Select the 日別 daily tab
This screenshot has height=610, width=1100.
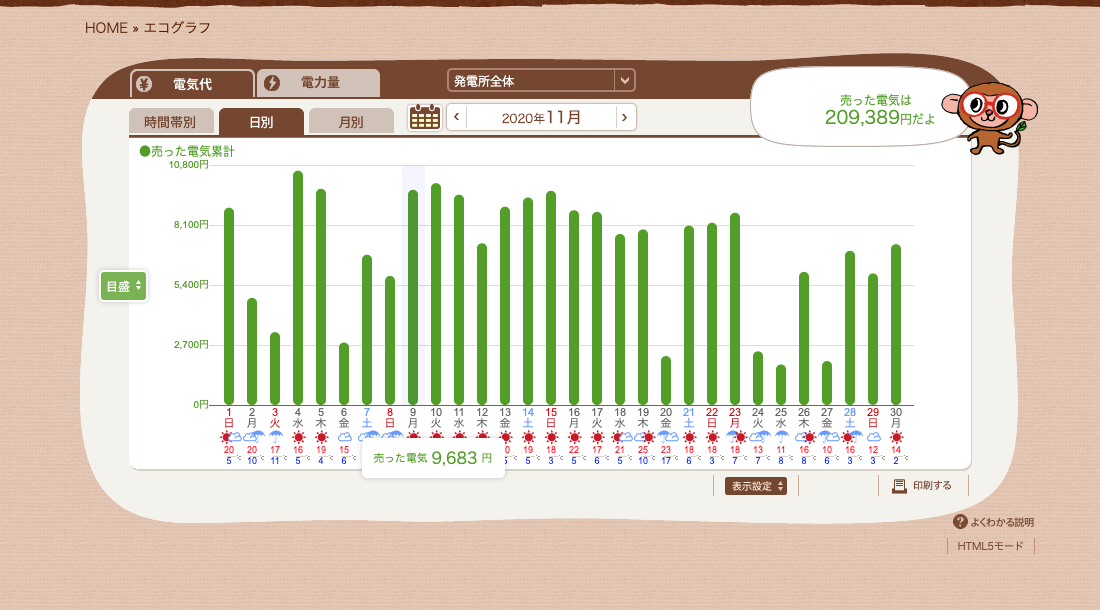coord(261,122)
